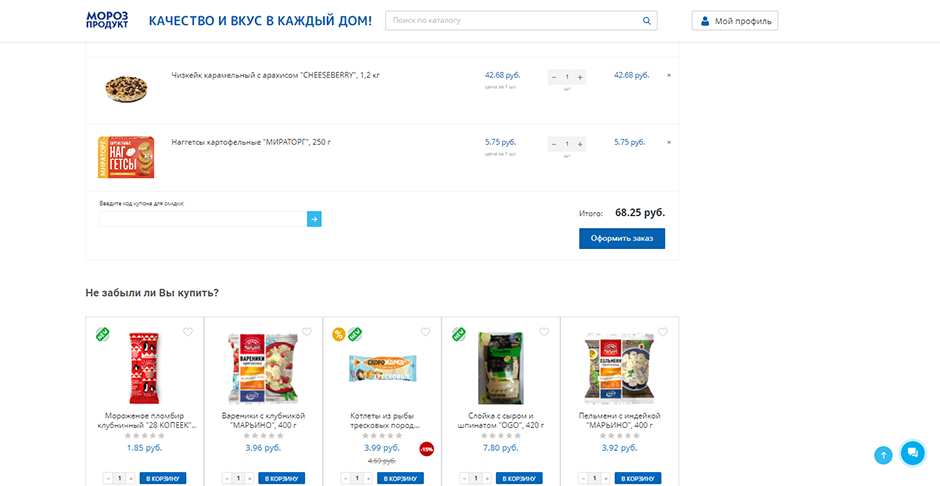Screen dimensions: 940x486
Task: Add Котлеты из рыбы to cart
Action: click(400, 478)
